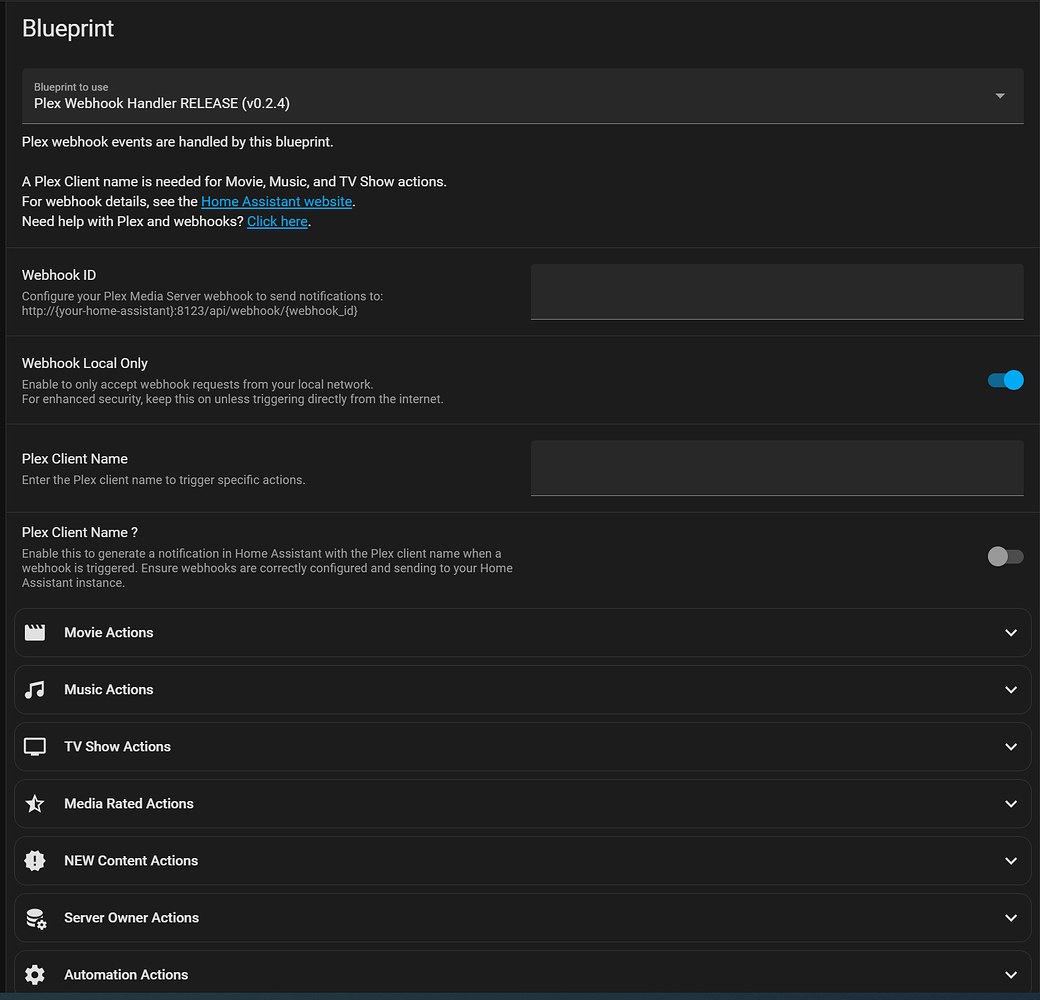Screen dimensions: 1040x1000
Task: Disable the Webhook Local Only toggle
Action: [1004, 380]
